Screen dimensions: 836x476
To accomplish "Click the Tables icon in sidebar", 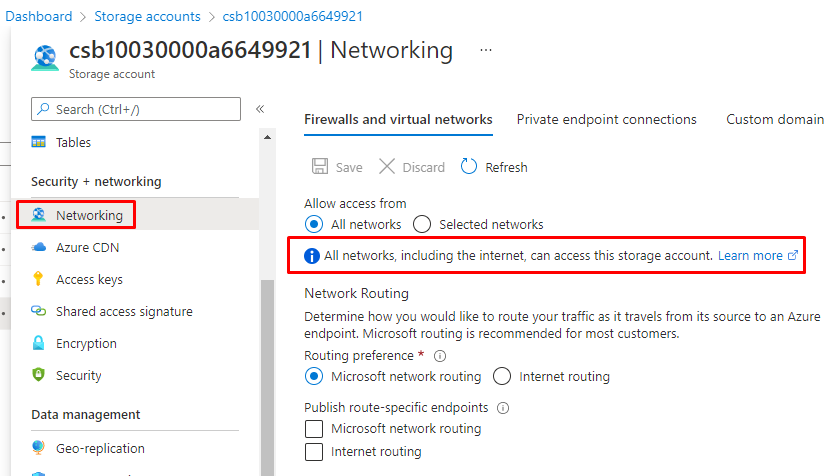I will [x=39, y=142].
